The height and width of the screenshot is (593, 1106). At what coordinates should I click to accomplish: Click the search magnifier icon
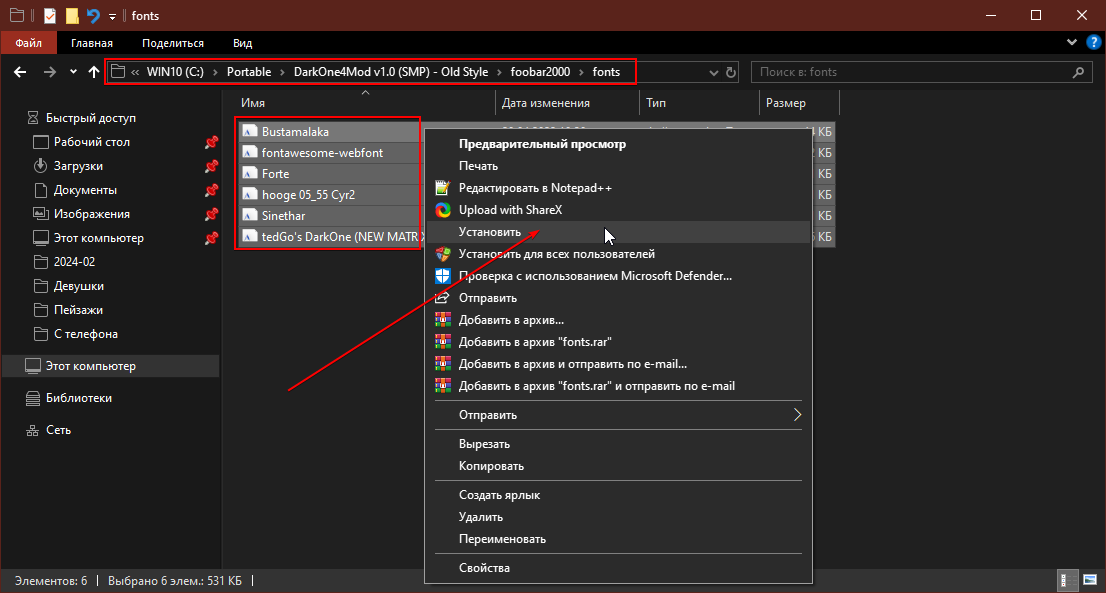pos(1078,72)
